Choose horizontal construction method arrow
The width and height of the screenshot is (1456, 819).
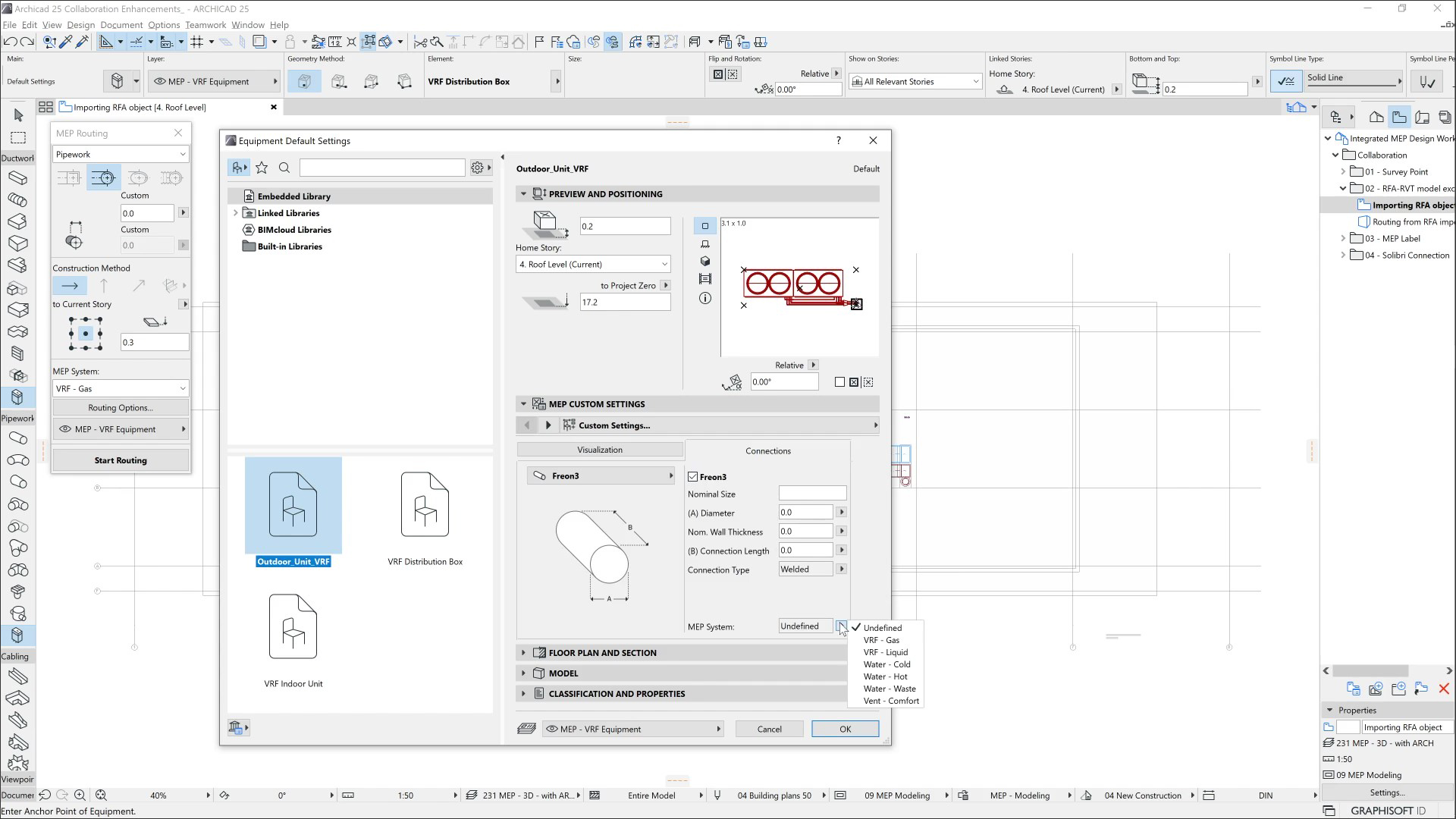70,286
